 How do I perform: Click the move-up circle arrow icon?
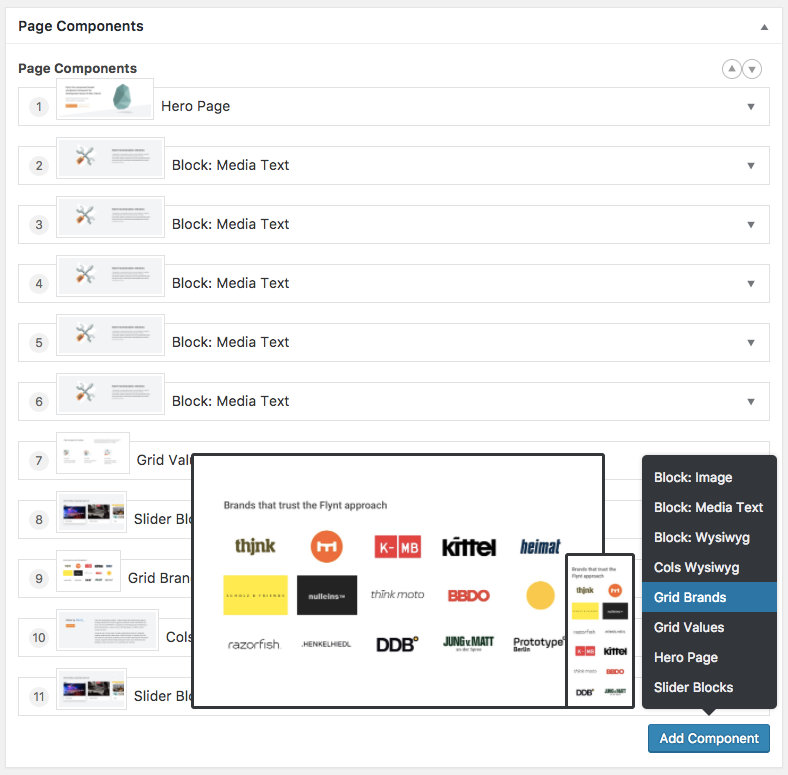click(x=732, y=69)
